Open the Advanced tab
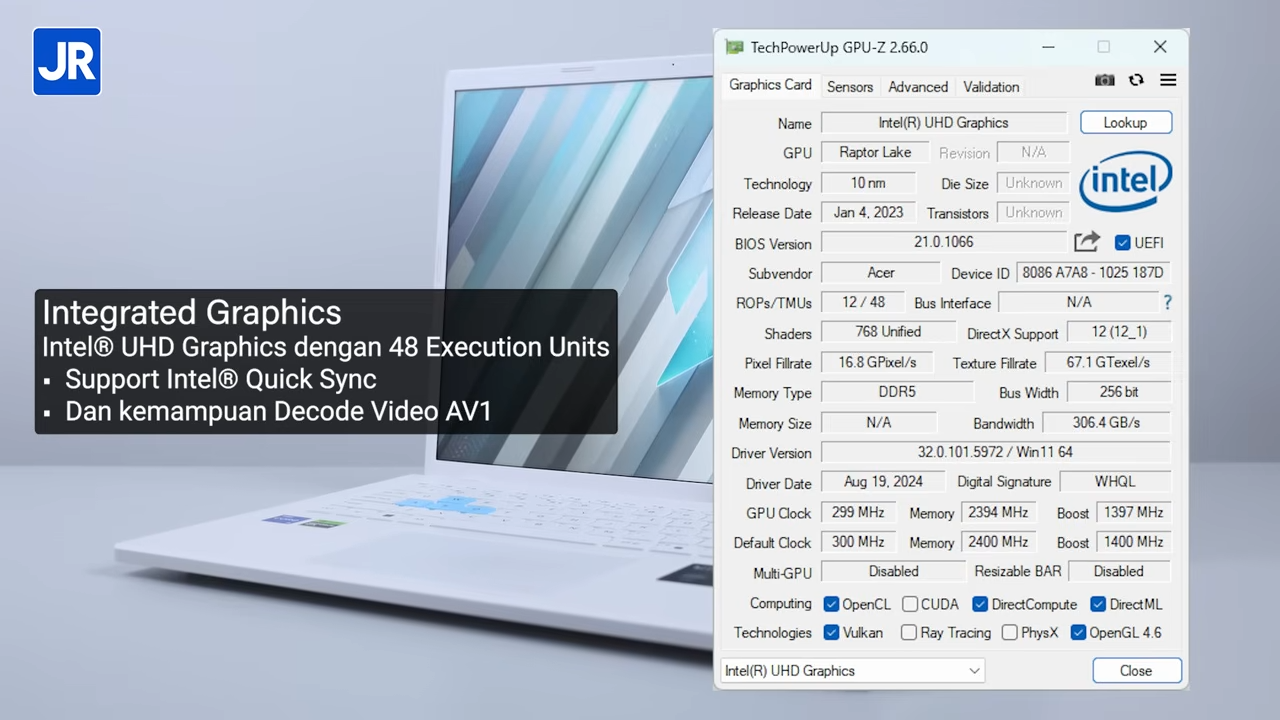This screenshot has width=1280, height=720. tap(917, 87)
